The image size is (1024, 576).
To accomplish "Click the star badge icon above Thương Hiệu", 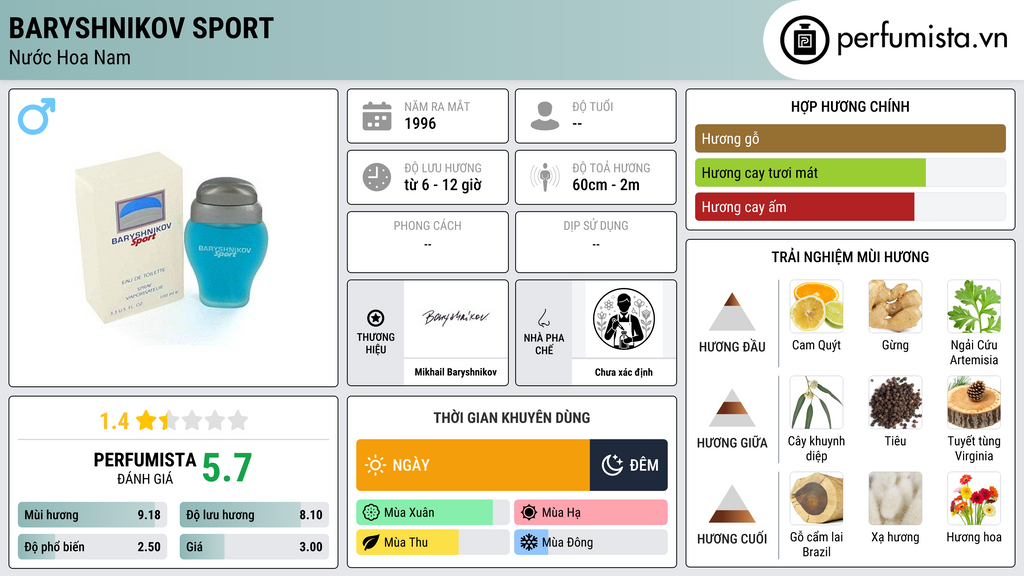I will pyautogui.click(x=376, y=318).
